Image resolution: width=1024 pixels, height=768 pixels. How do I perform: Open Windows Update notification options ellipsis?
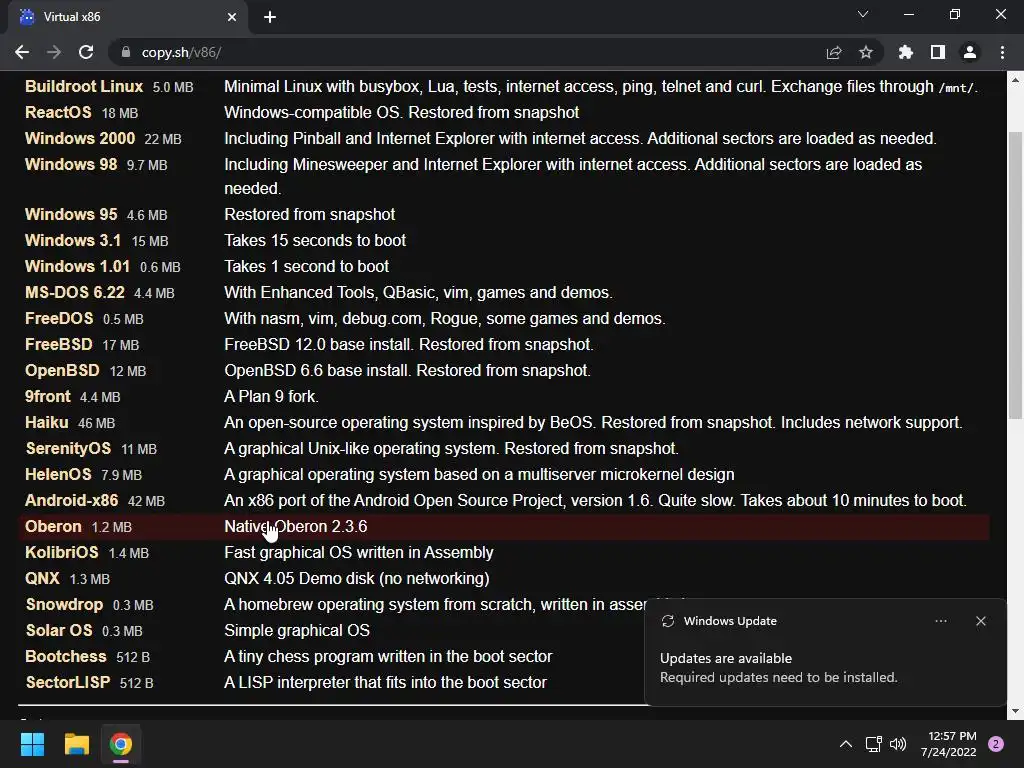(x=941, y=621)
